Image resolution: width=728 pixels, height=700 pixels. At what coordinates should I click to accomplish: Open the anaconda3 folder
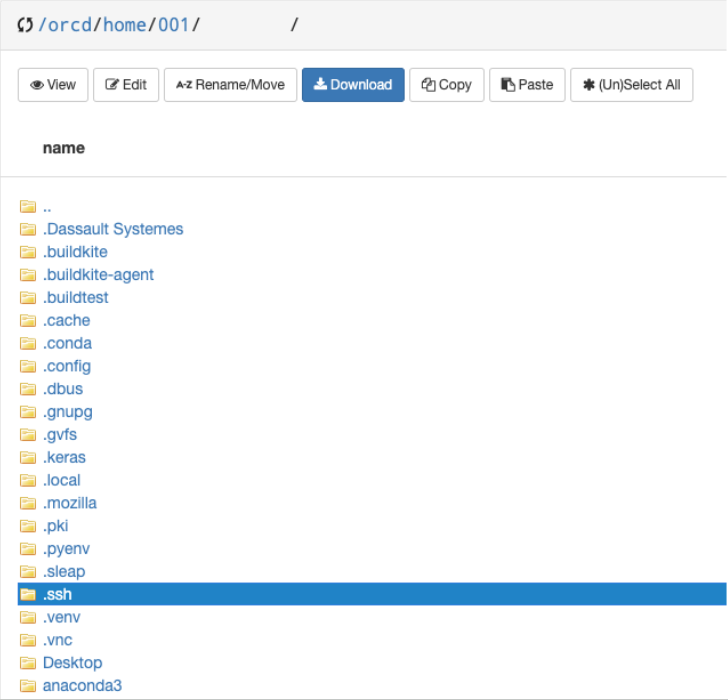pyautogui.click(x=82, y=686)
